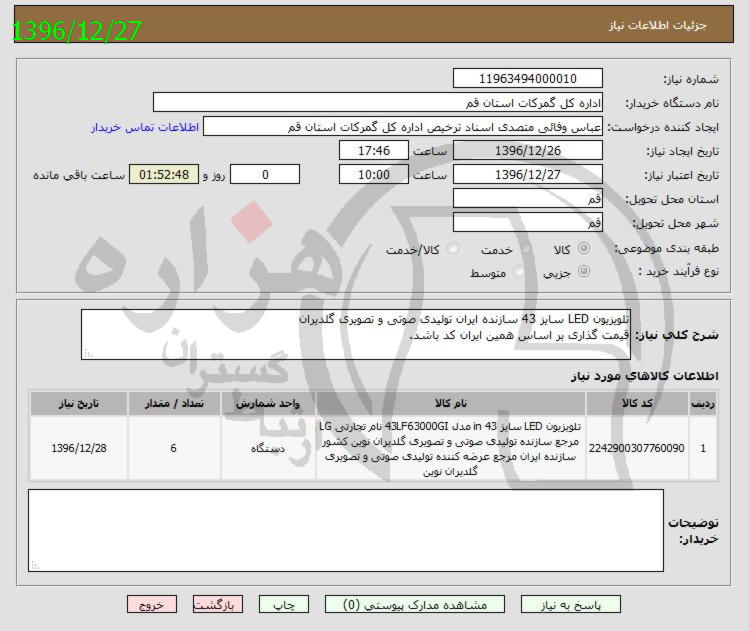
Task: Click the چاپ print button
Action: click(x=284, y=604)
